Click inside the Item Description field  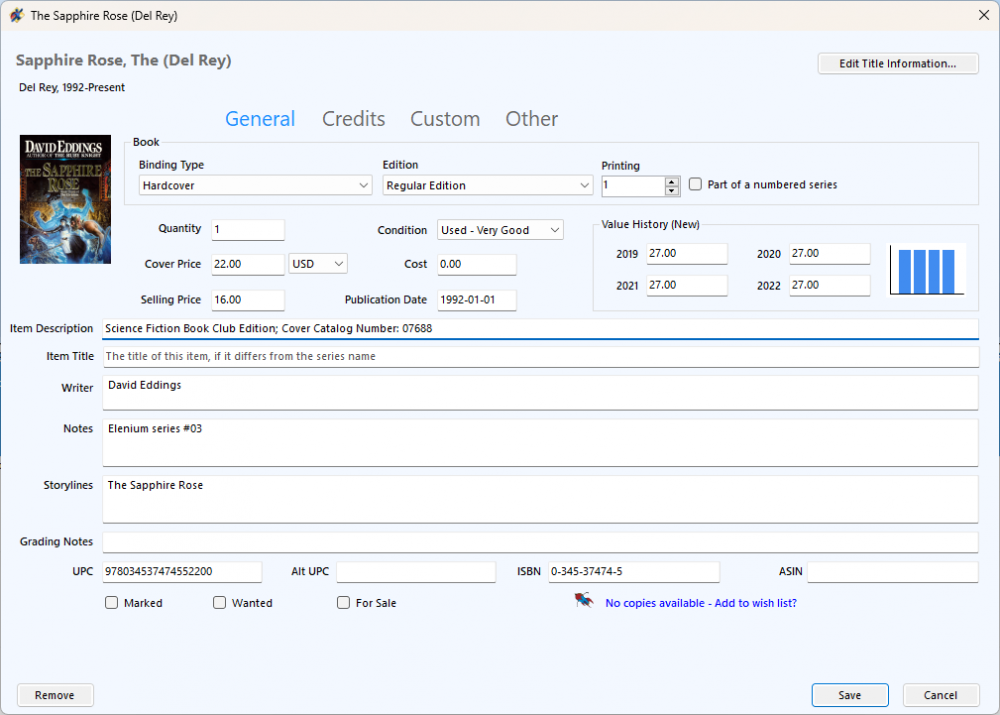[x=540, y=328]
